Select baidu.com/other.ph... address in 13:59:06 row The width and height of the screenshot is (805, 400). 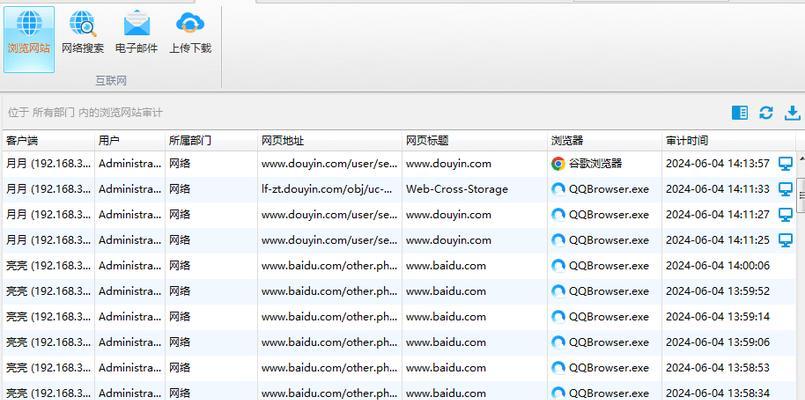pos(330,342)
